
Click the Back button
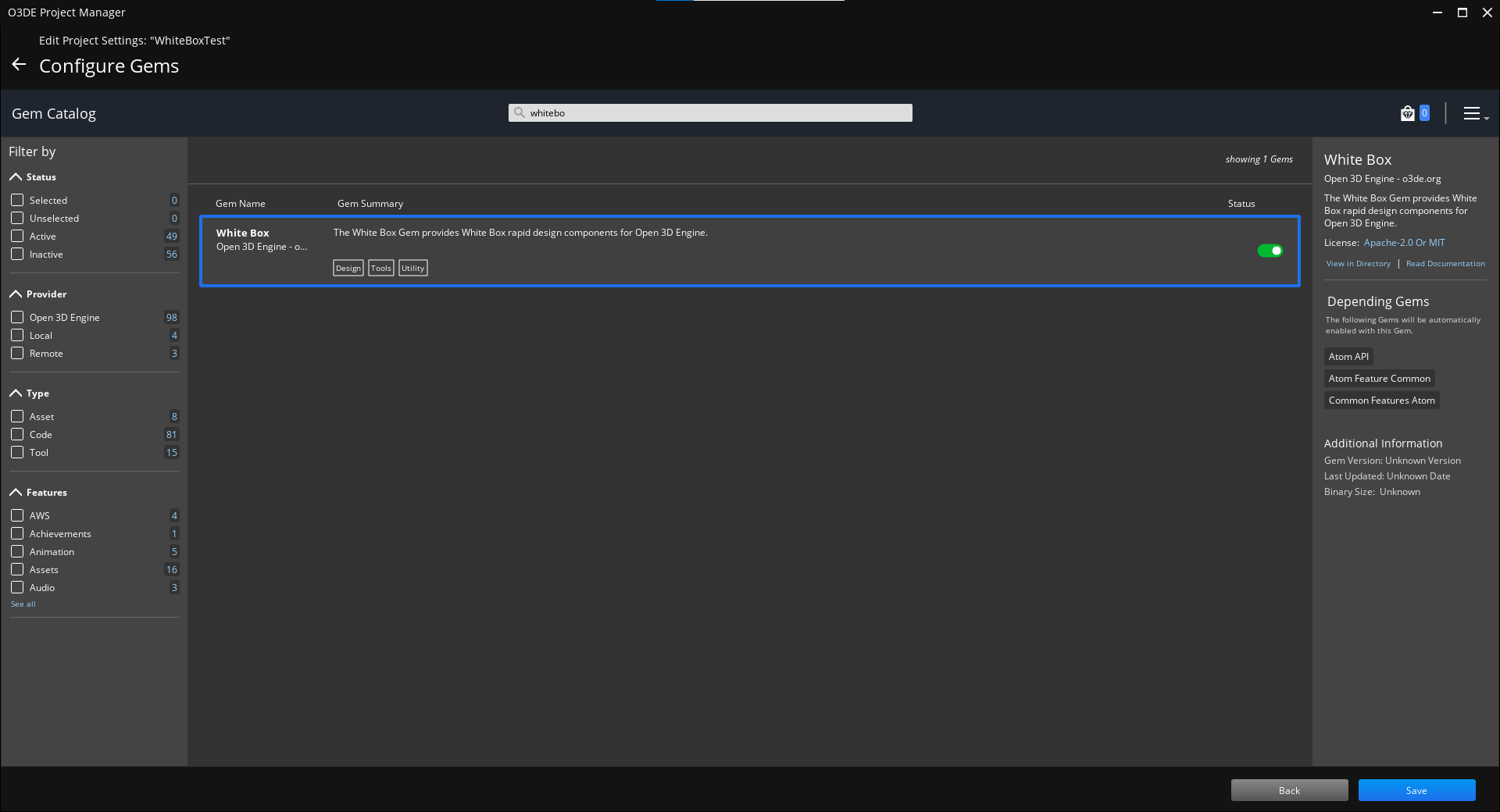point(1289,790)
